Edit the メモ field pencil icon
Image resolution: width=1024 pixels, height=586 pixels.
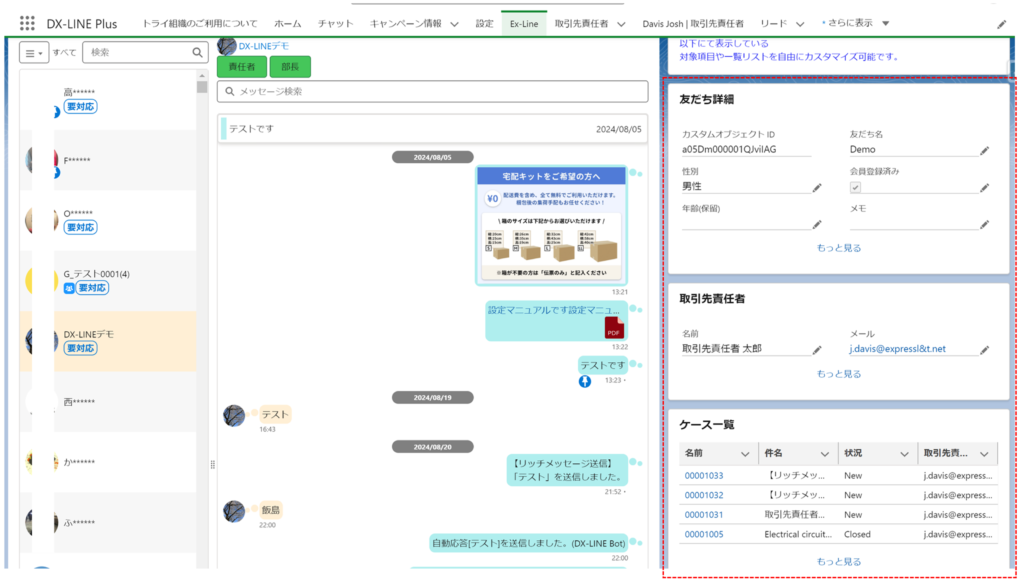pyautogui.click(x=984, y=225)
